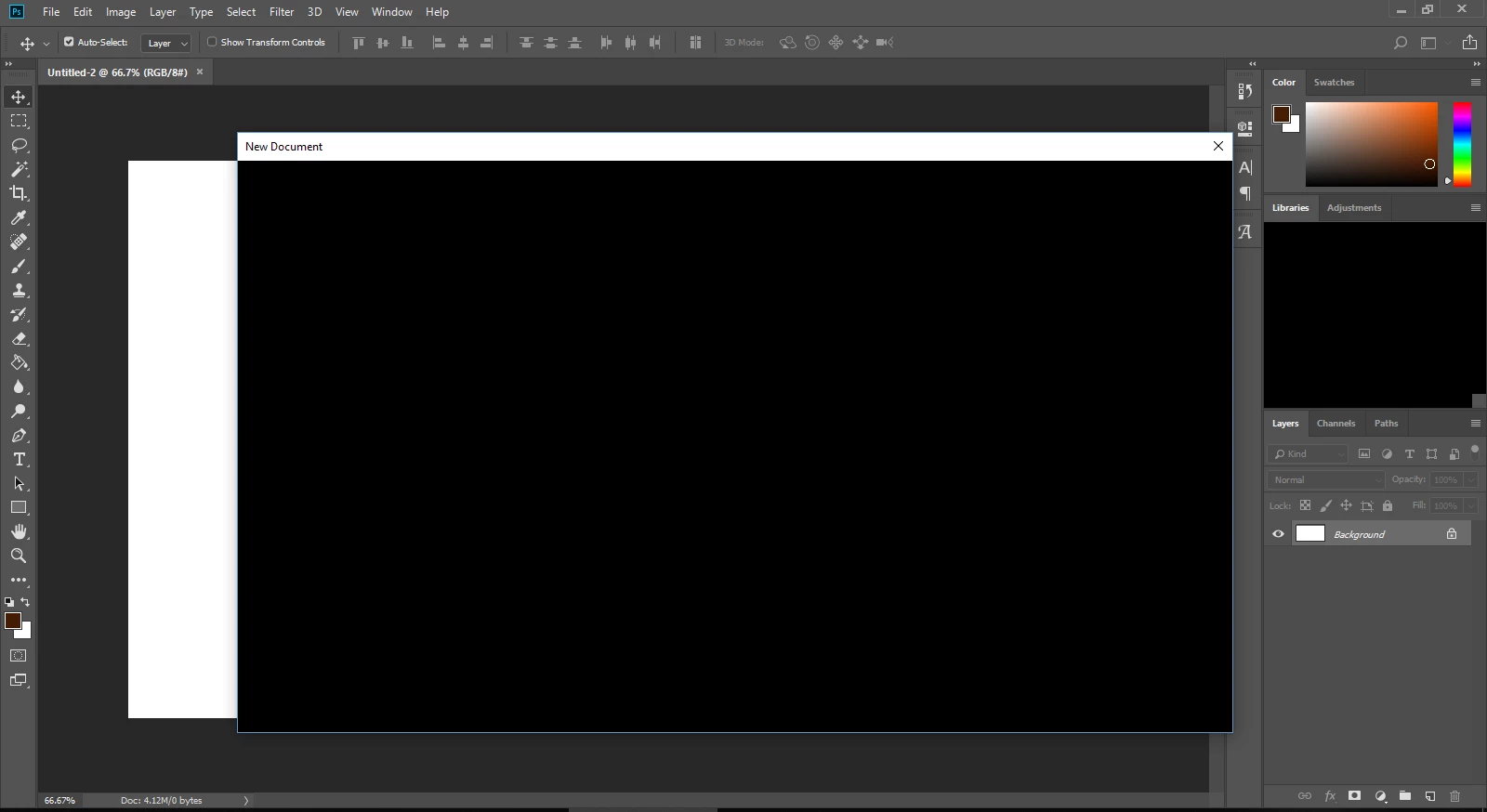This screenshot has width=1487, height=812.
Task: Select the Pen tool
Action: point(19,435)
